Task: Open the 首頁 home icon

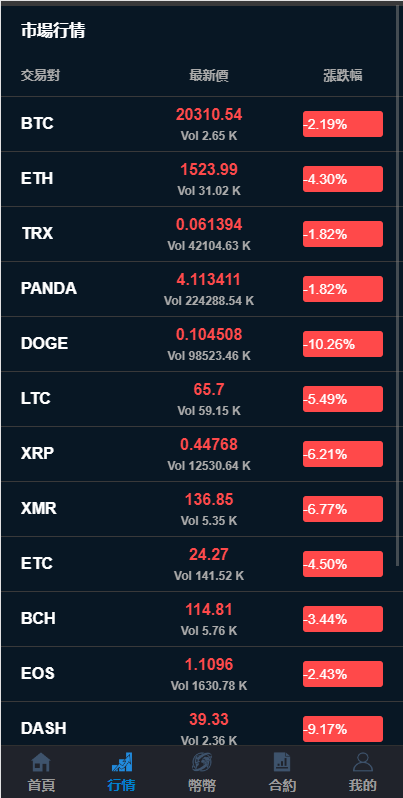Action: coord(41,762)
